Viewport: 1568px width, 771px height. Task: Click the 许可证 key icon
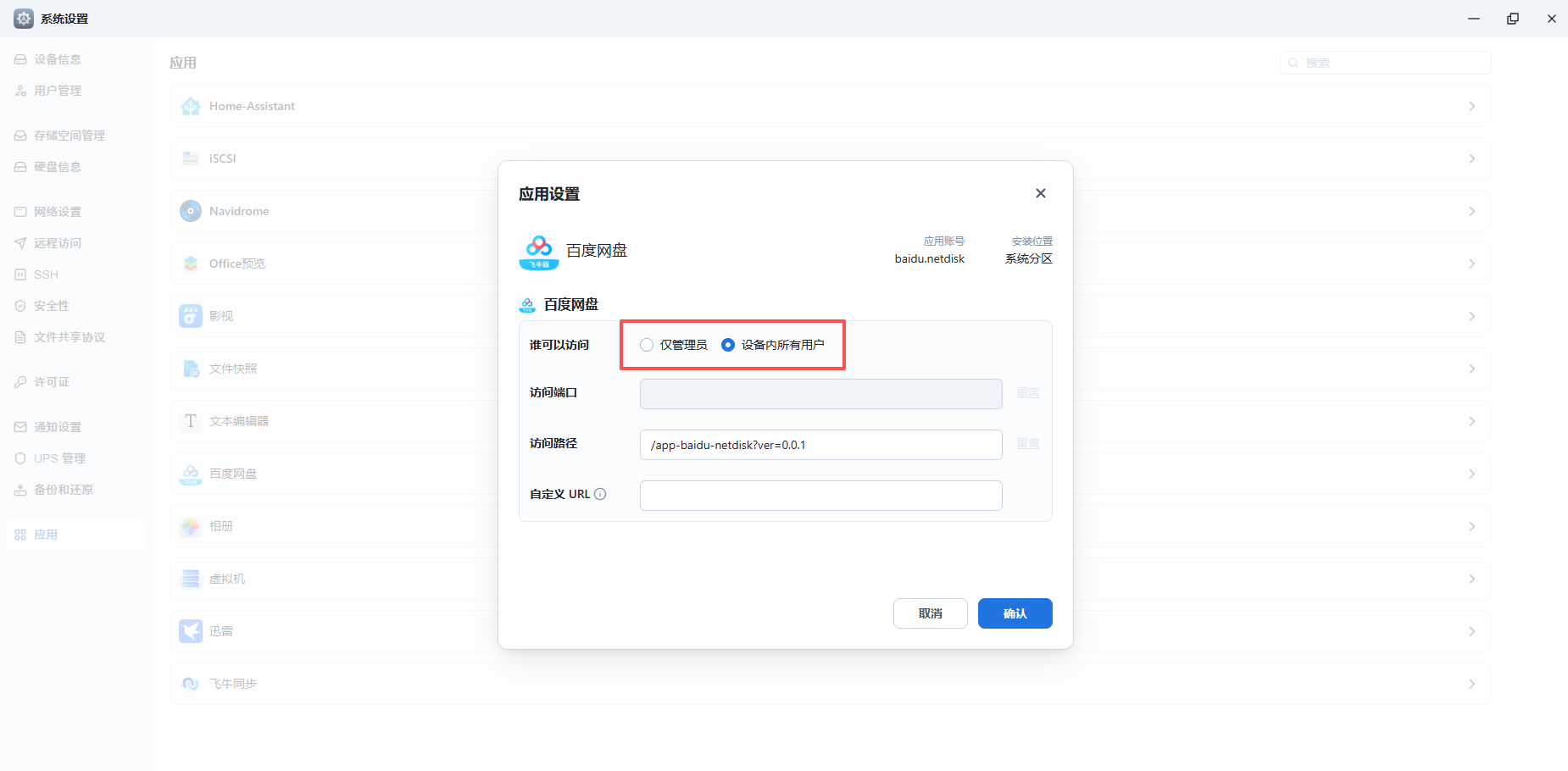pos(20,382)
